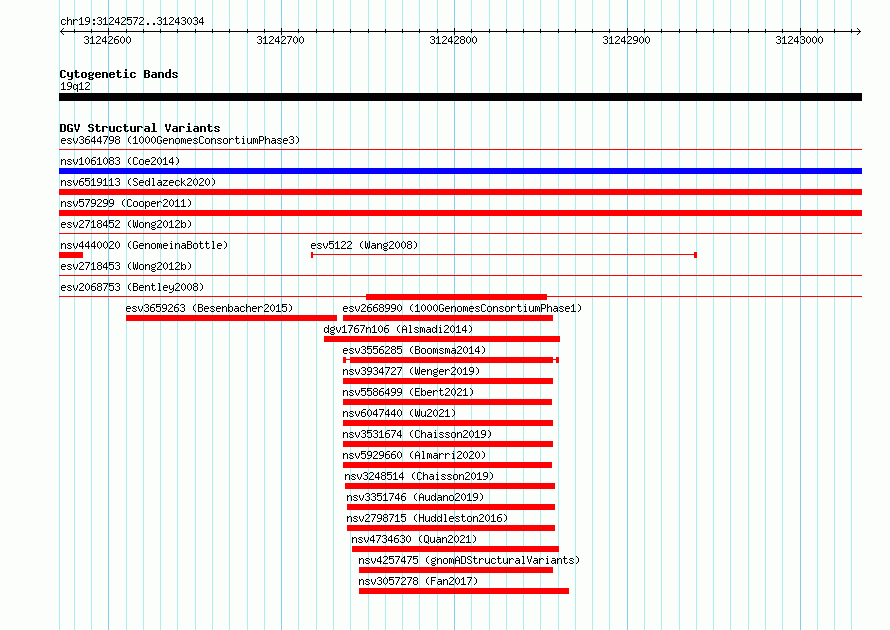Image resolution: width=890 pixels, height=630 pixels.
Task: Click the dgv1767n106 (Alsmadi2014) label
Action: click(398, 329)
